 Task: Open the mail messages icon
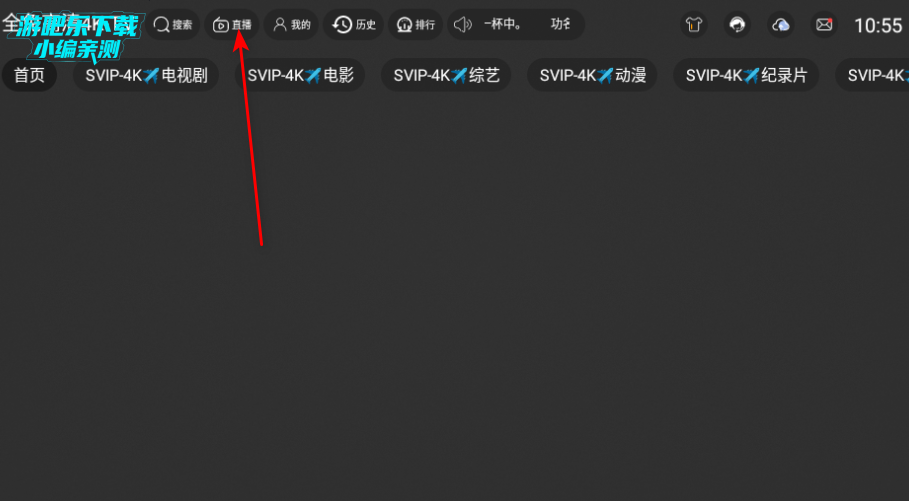[824, 25]
